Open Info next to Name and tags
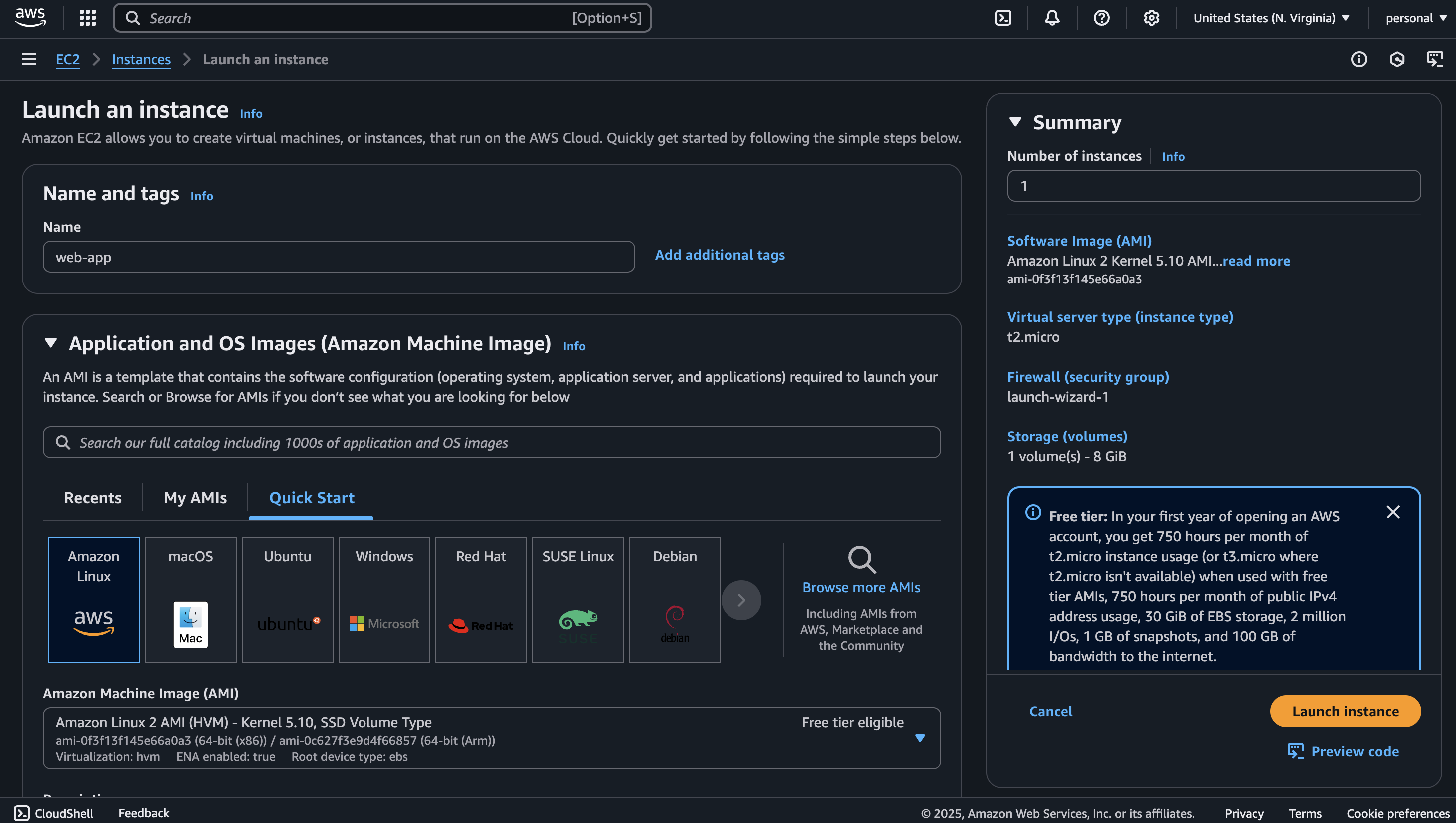Screen dimensions: 1456x823 pos(202,196)
